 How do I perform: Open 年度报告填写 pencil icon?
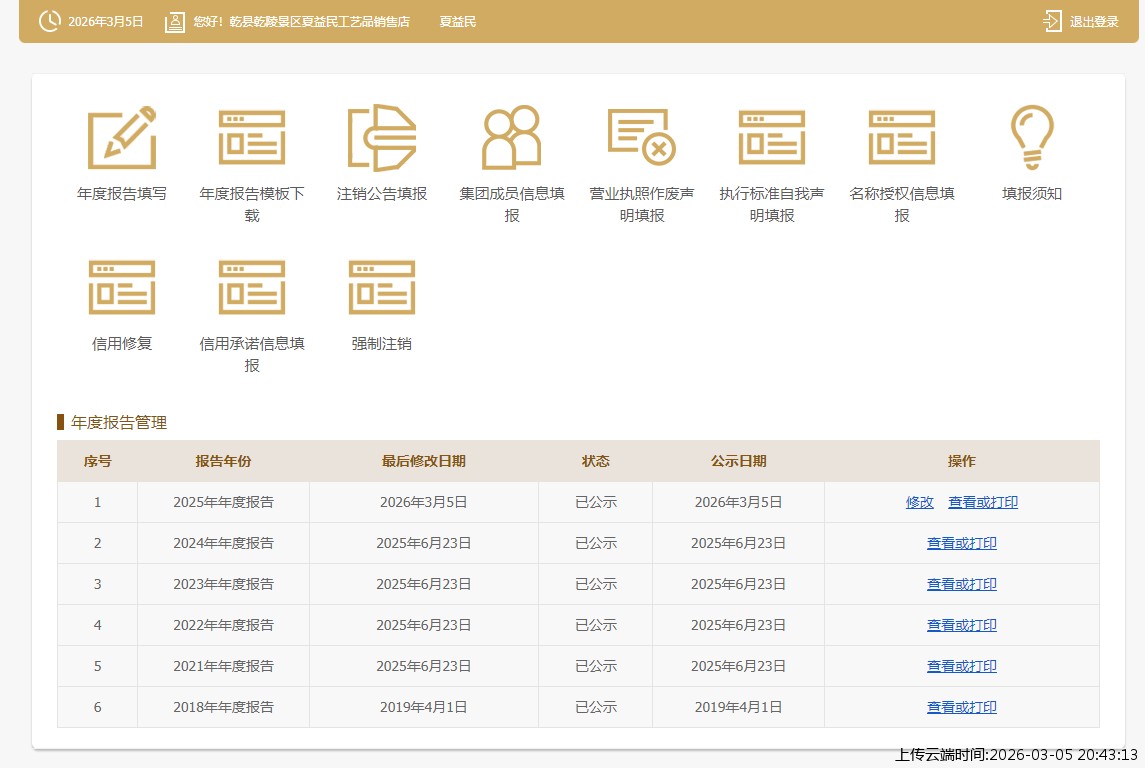coord(122,138)
